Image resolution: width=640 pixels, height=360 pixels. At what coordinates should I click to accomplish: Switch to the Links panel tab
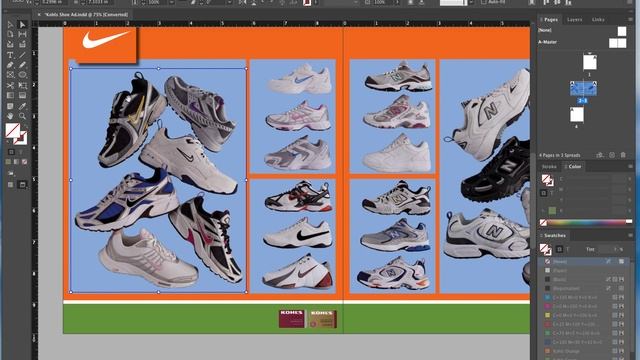point(598,20)
